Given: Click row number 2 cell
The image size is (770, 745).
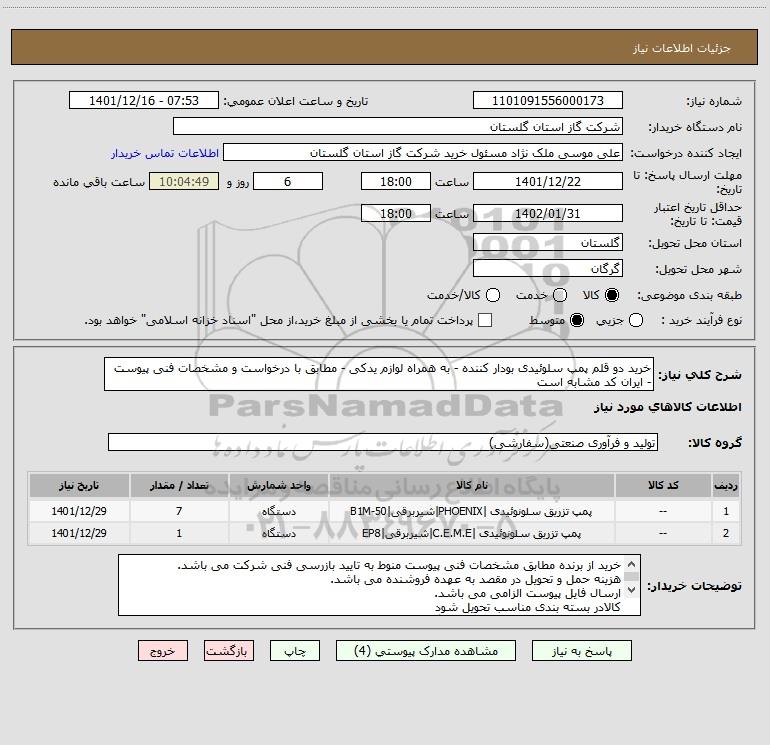Looking at the screenshot, I should point(726,533).
